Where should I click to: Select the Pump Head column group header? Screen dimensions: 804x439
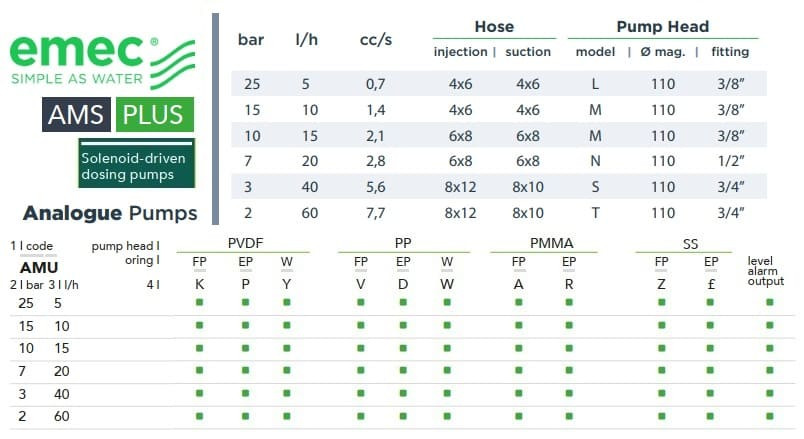click(x=663, y=27)
